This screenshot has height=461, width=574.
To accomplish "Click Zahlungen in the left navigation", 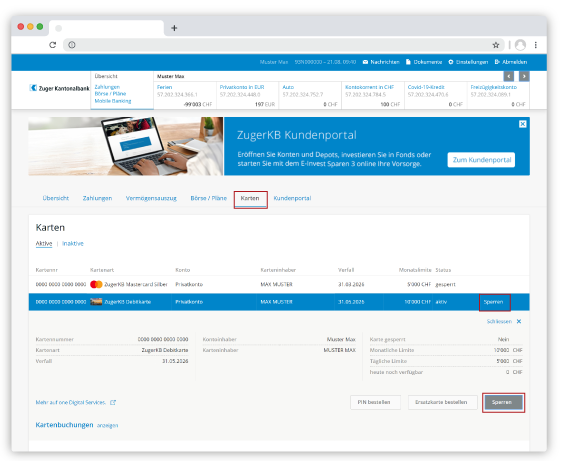I will [107, 87].
